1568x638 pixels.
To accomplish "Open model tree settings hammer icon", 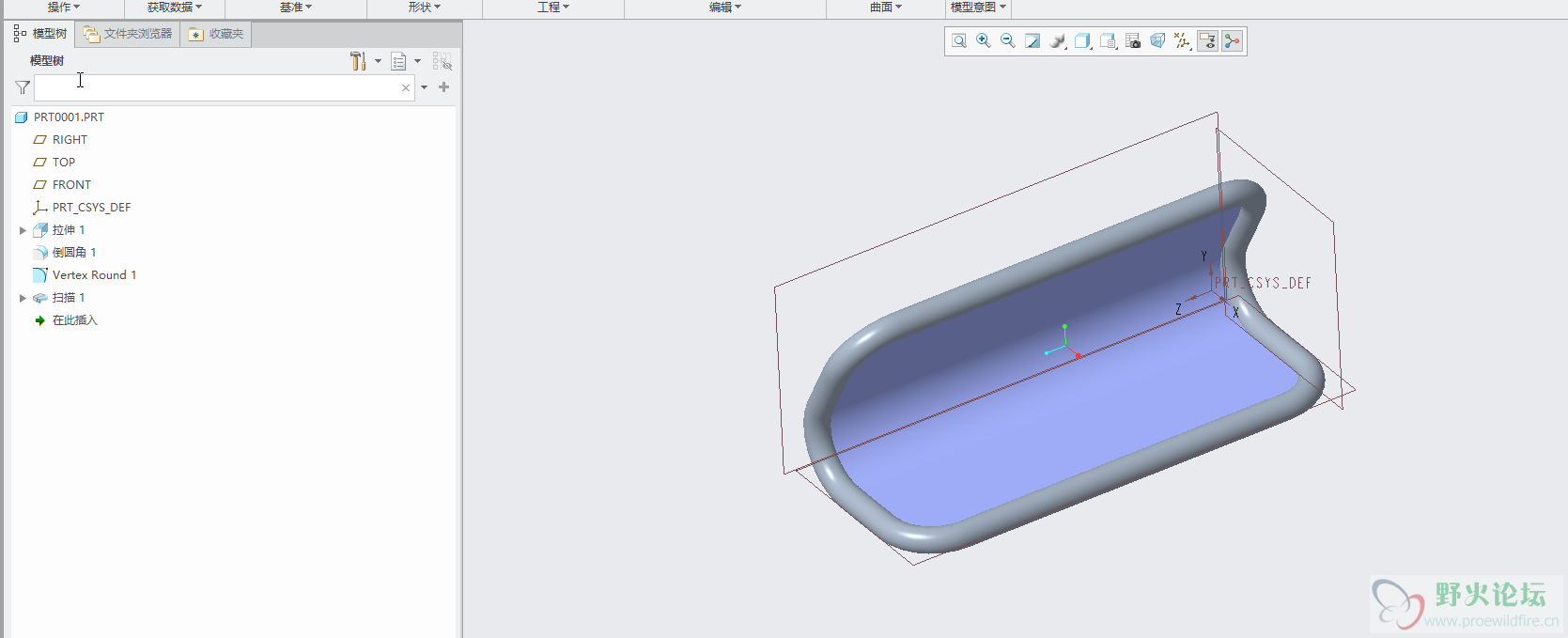I will [x=358, y=61].
